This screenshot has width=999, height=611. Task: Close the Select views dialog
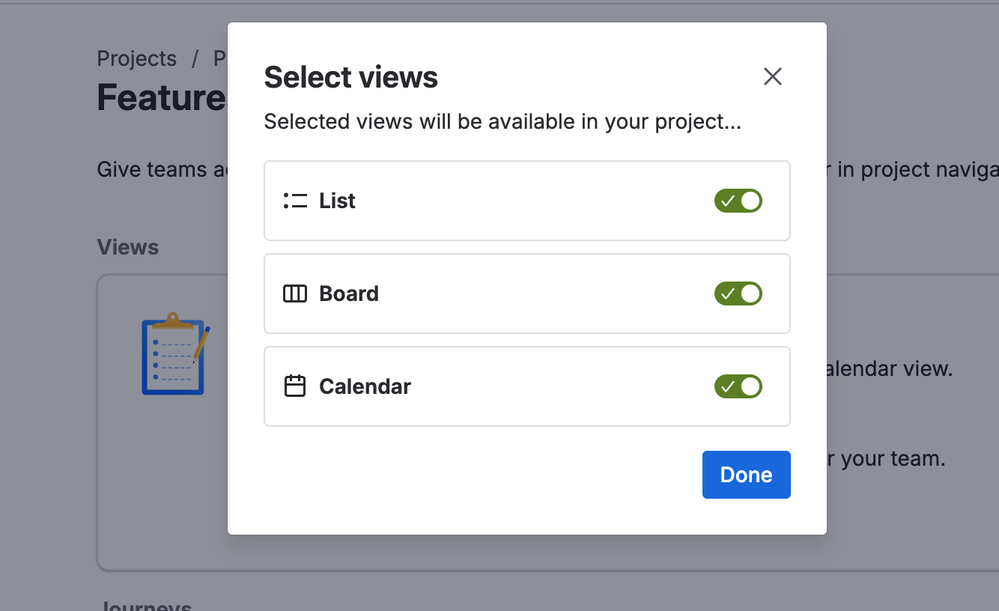tap(772, 77)
